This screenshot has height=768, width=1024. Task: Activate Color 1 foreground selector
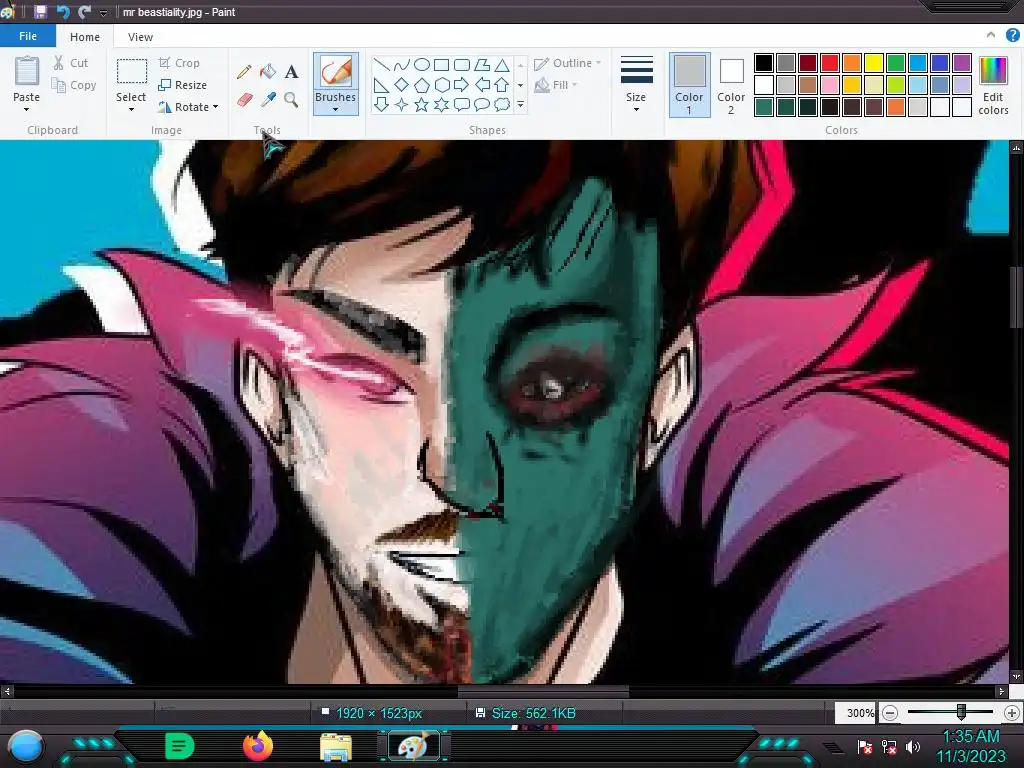[x=689, y=85]
